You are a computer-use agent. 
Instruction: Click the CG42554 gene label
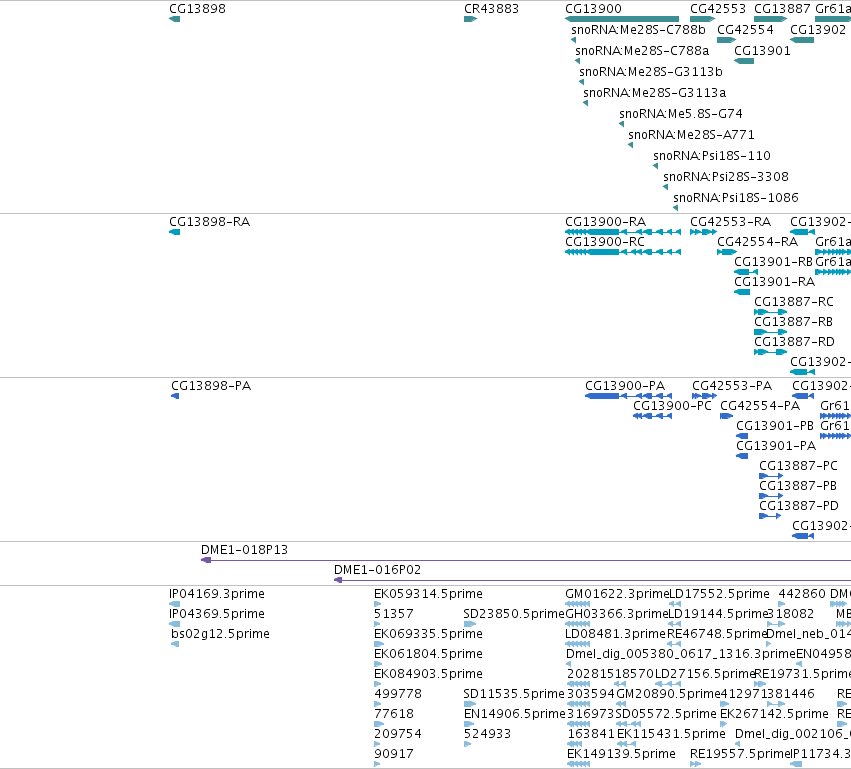point(745,30)
